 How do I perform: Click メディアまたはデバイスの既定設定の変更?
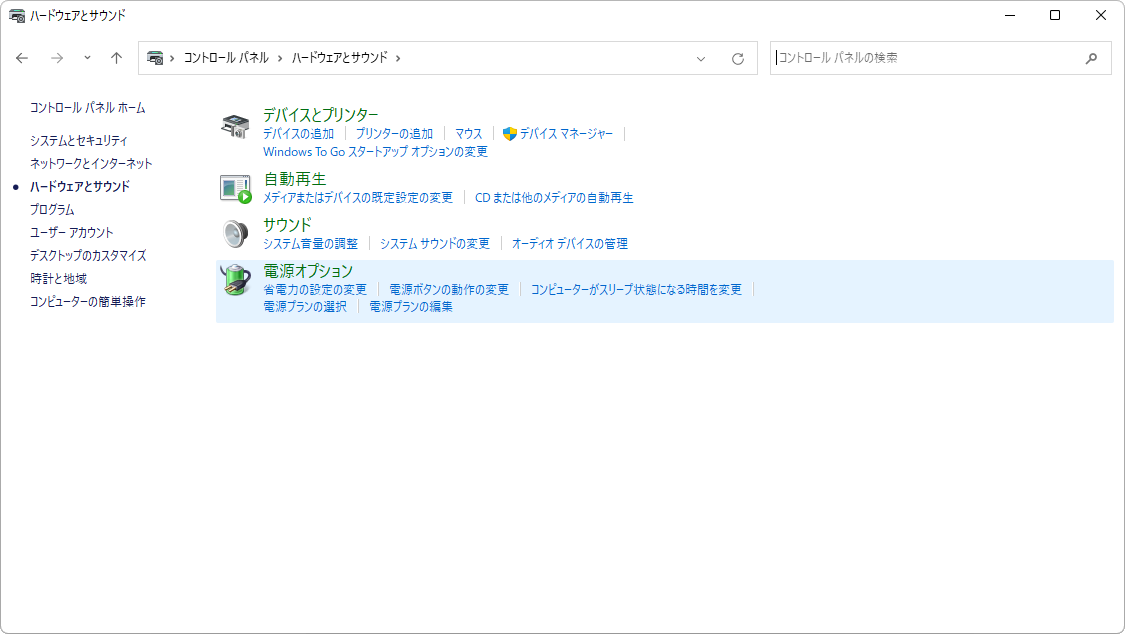[x=358, y=197]
